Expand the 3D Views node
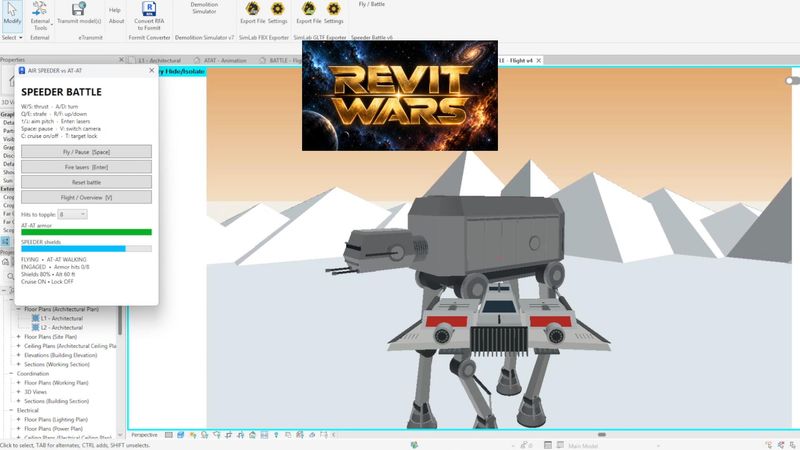 (18, 392)
